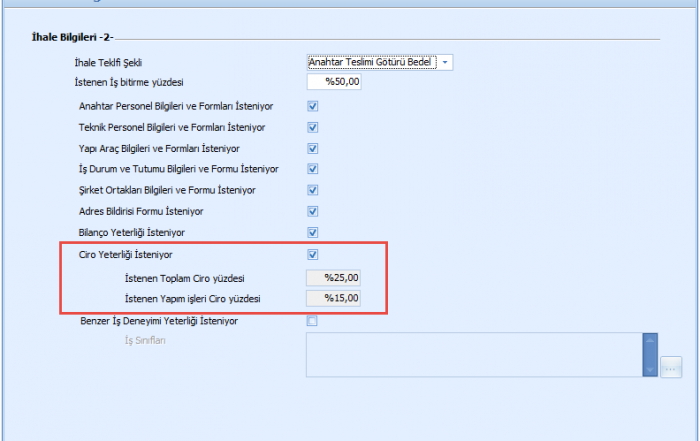Uncheck Adres Bildirisi Formu İsteniyor
700x441 pixels.
point(312,211)
